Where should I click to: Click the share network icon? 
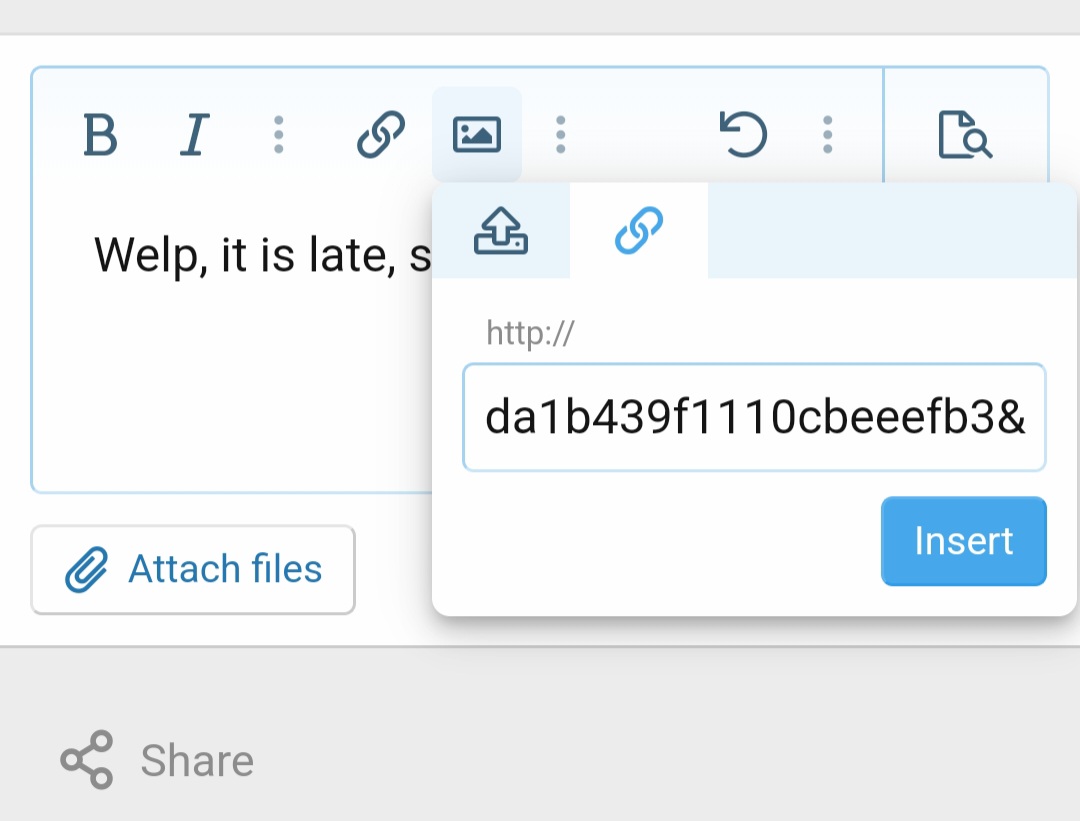(x=87, y=760)
